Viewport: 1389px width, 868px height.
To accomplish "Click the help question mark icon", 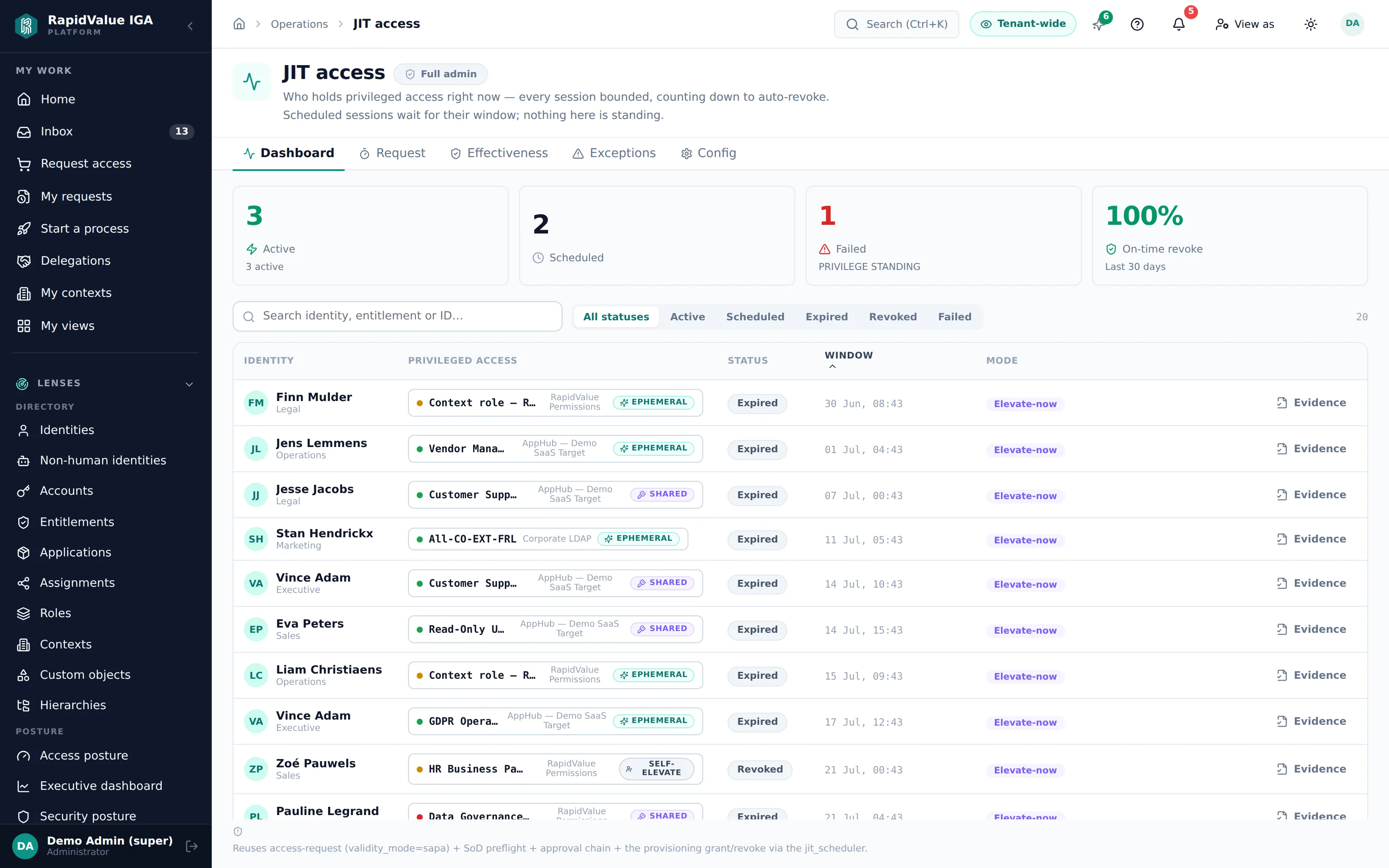I will pos(1137,24).
